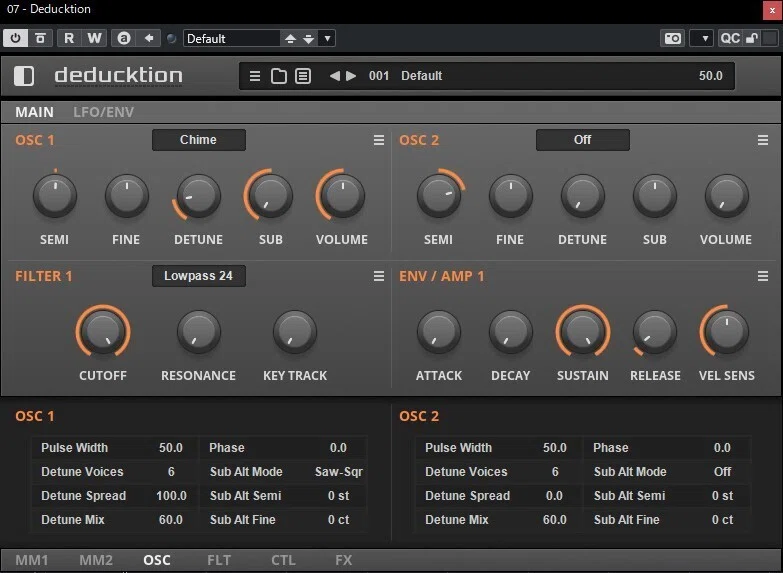Open OSC 2 Sub Alt Mode Off
The image size is (783, 573).
722,472
